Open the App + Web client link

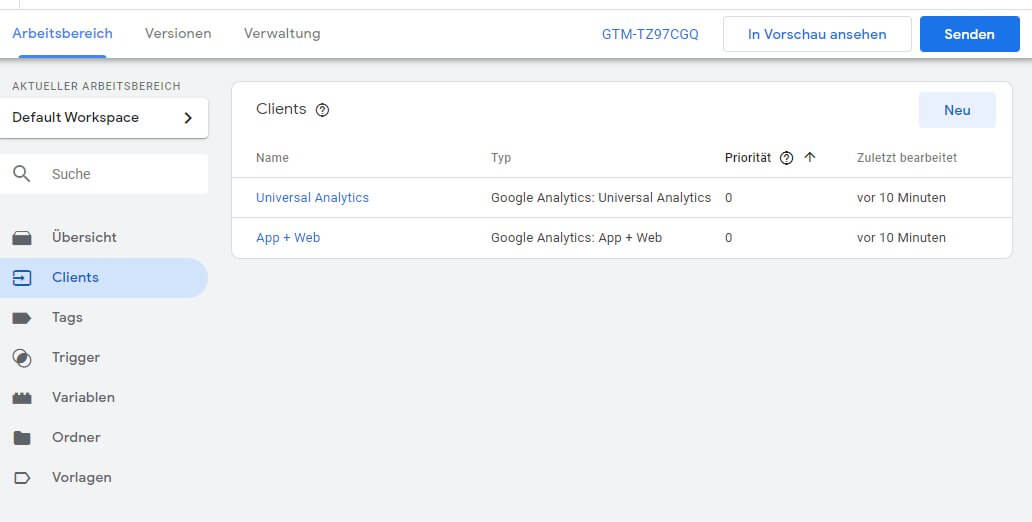[x=288, y=238]
